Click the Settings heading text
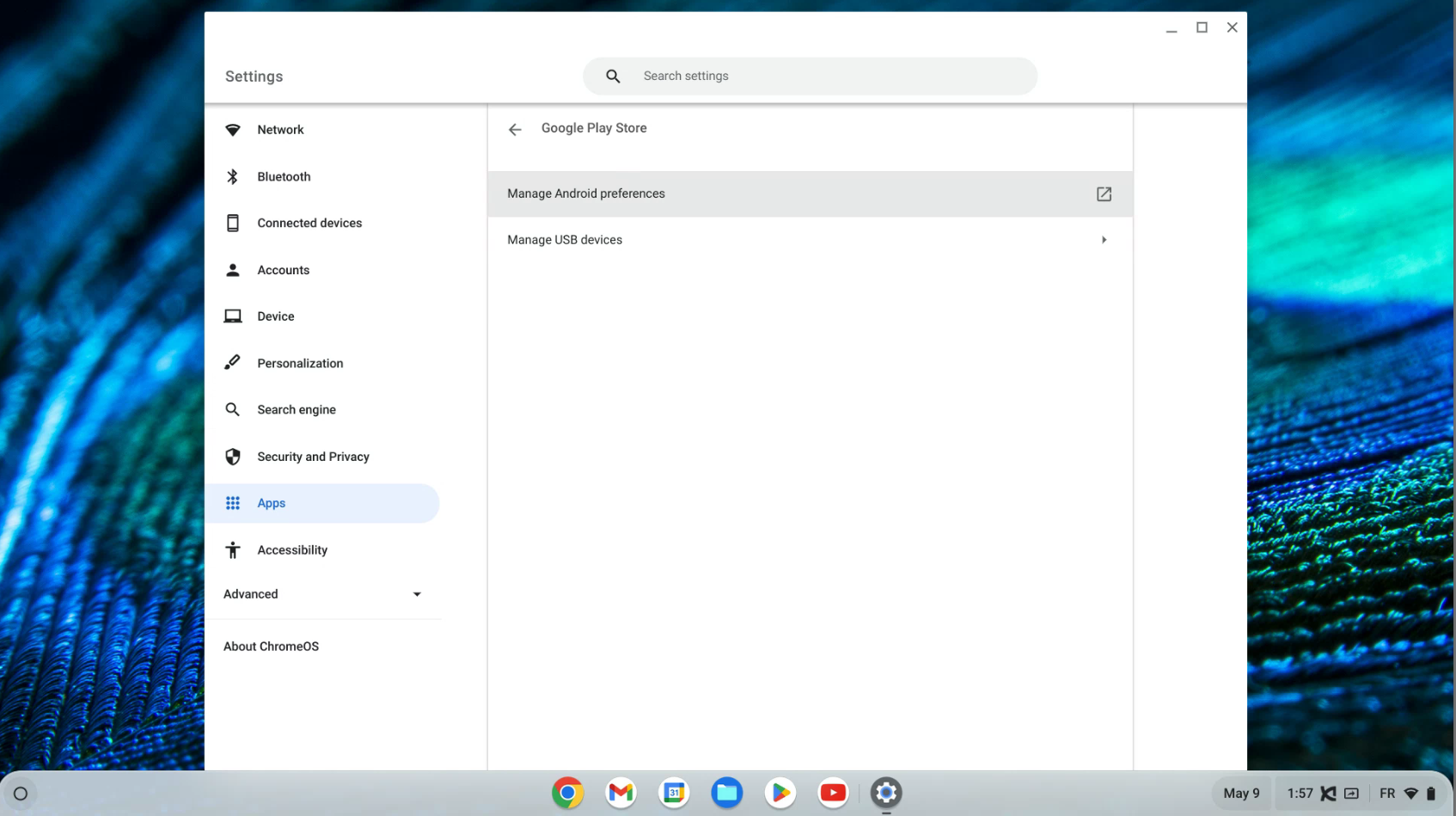The height and width of the screenshot is (816, 1456). (254, 77)
